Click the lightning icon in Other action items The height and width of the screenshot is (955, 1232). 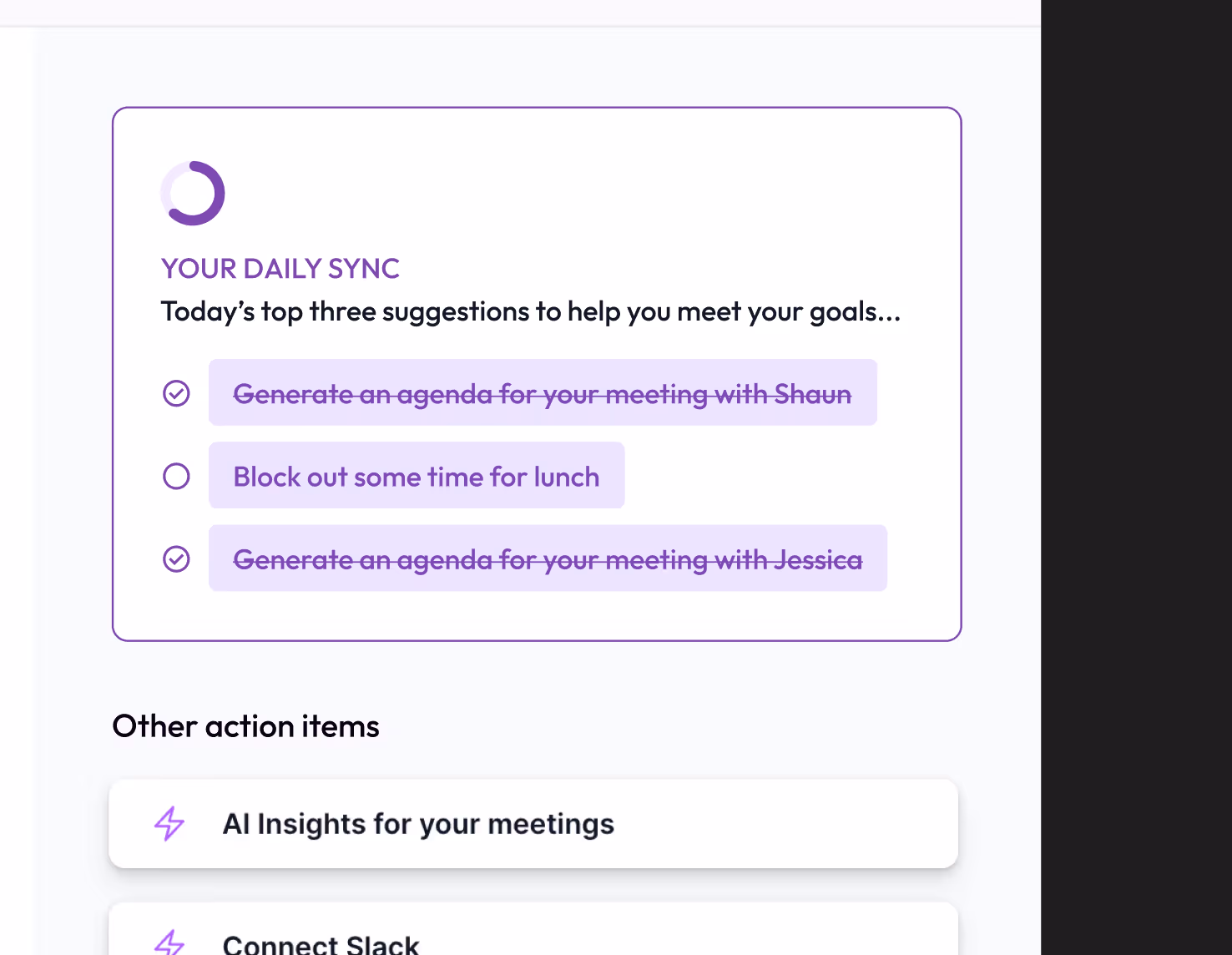tap(168, 824)
